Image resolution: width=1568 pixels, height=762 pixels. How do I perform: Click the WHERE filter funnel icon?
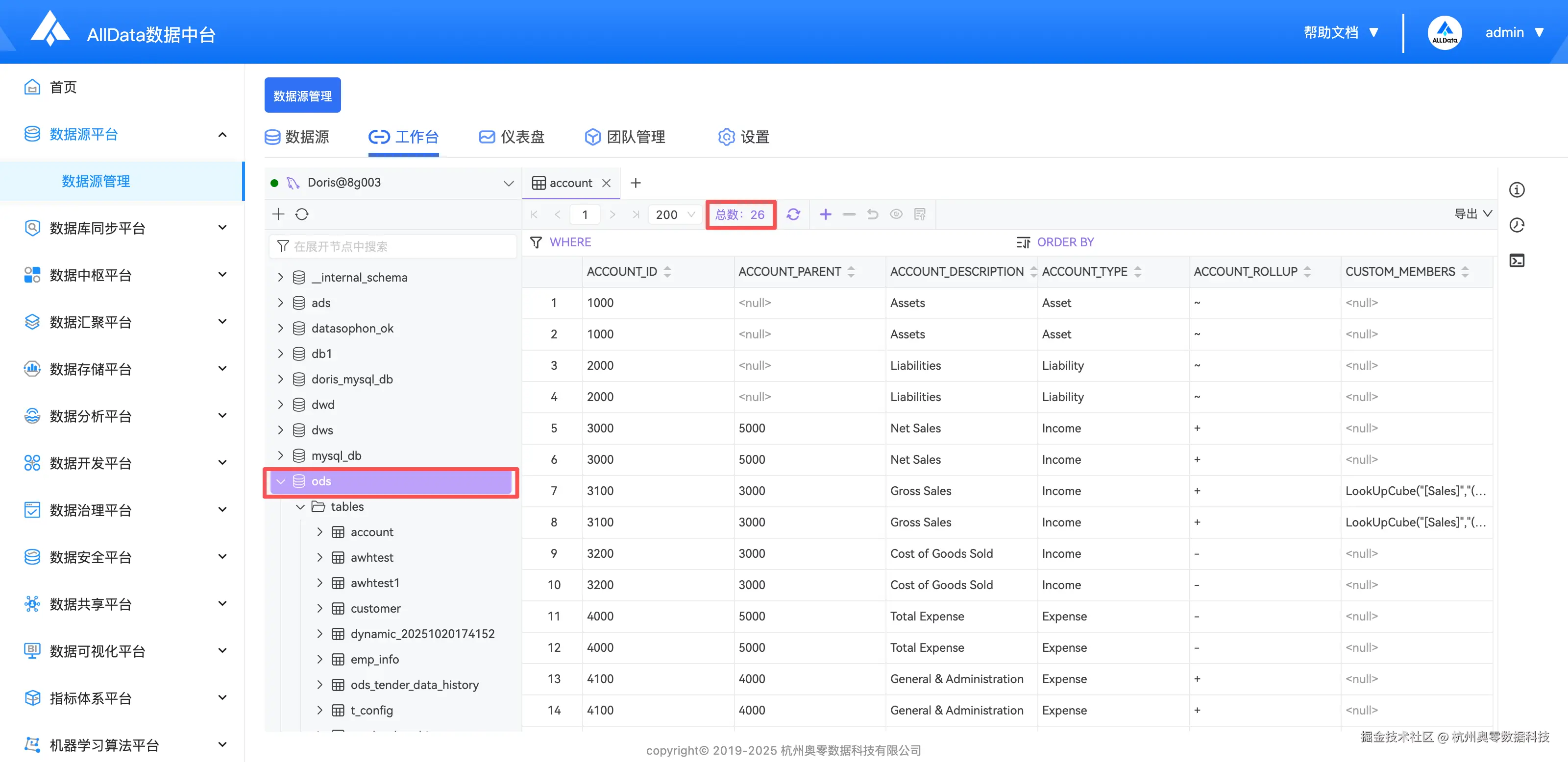tap(536, 242)
